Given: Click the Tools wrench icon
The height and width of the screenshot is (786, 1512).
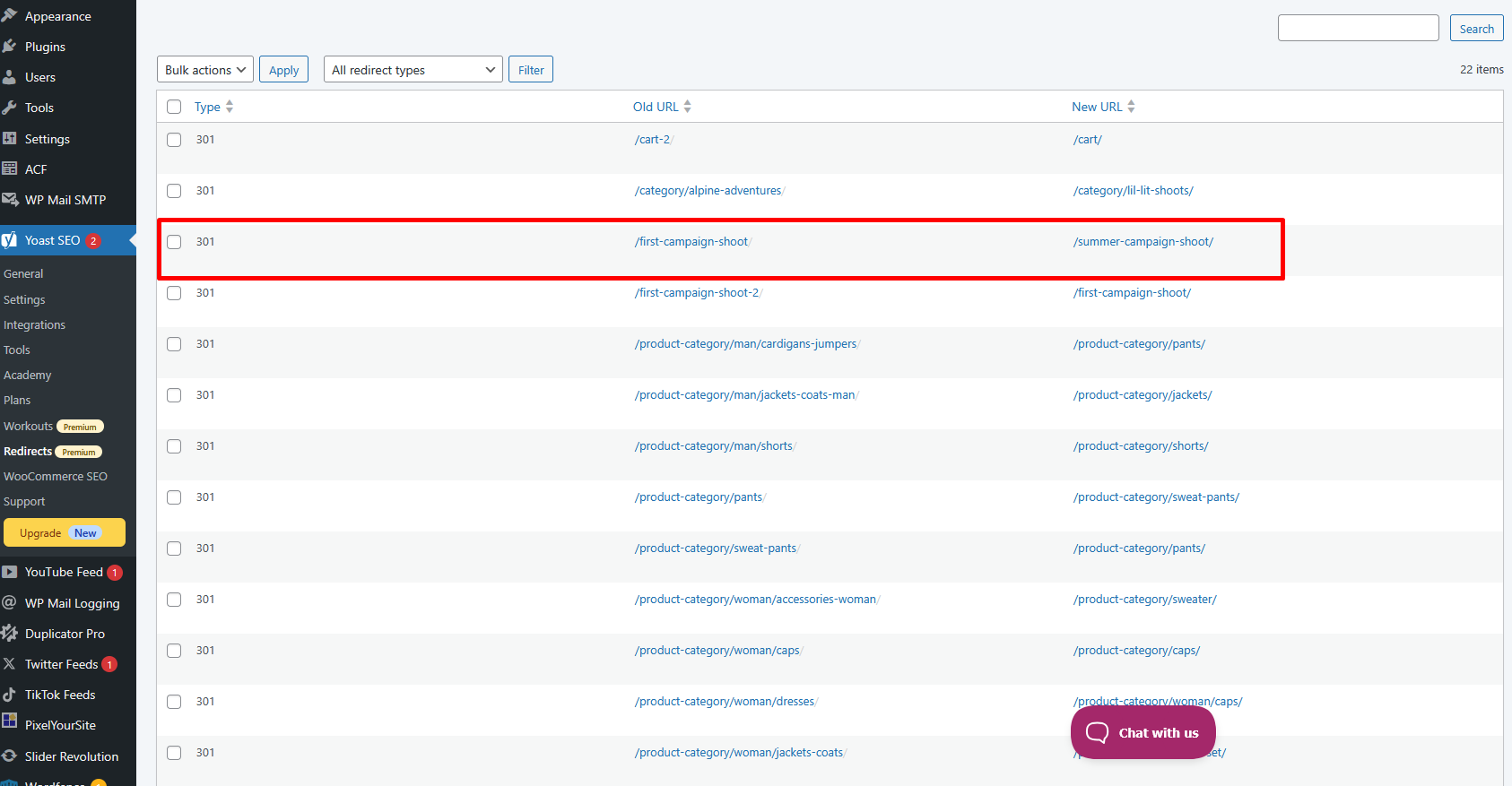Looking at the screenshot, I should tap(10, 108).
